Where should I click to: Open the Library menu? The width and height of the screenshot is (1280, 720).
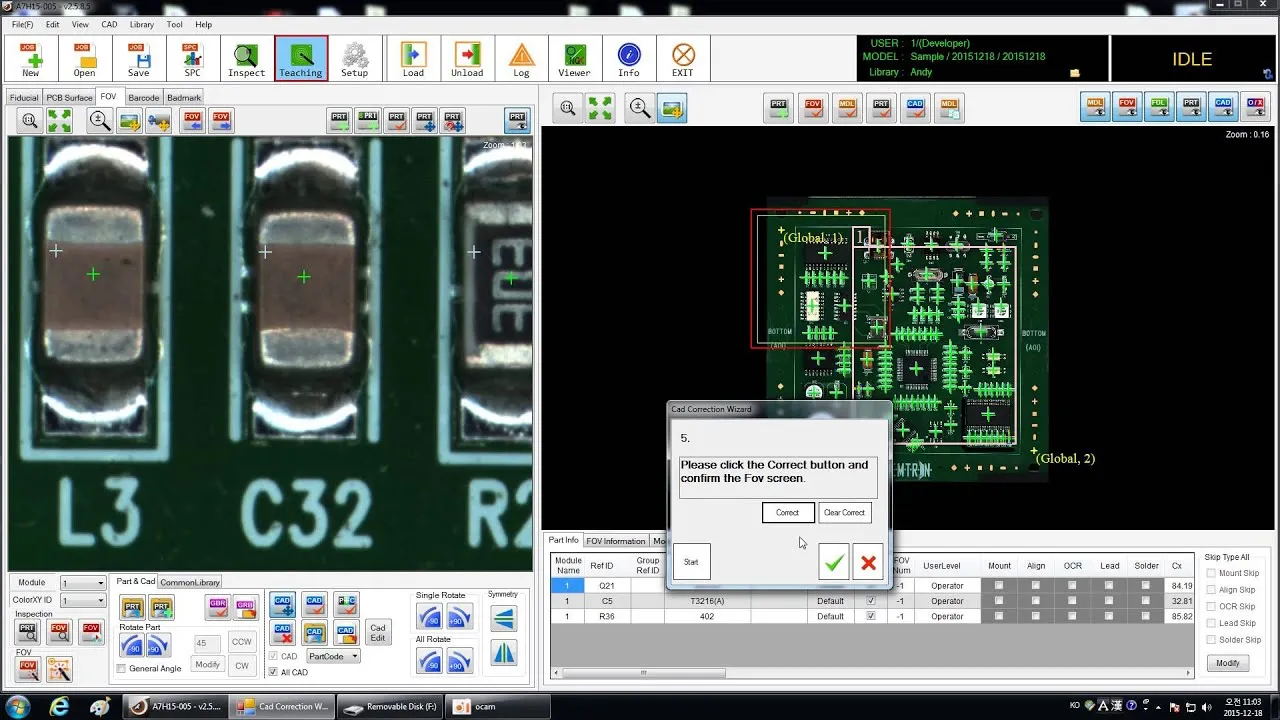[142, 24]
